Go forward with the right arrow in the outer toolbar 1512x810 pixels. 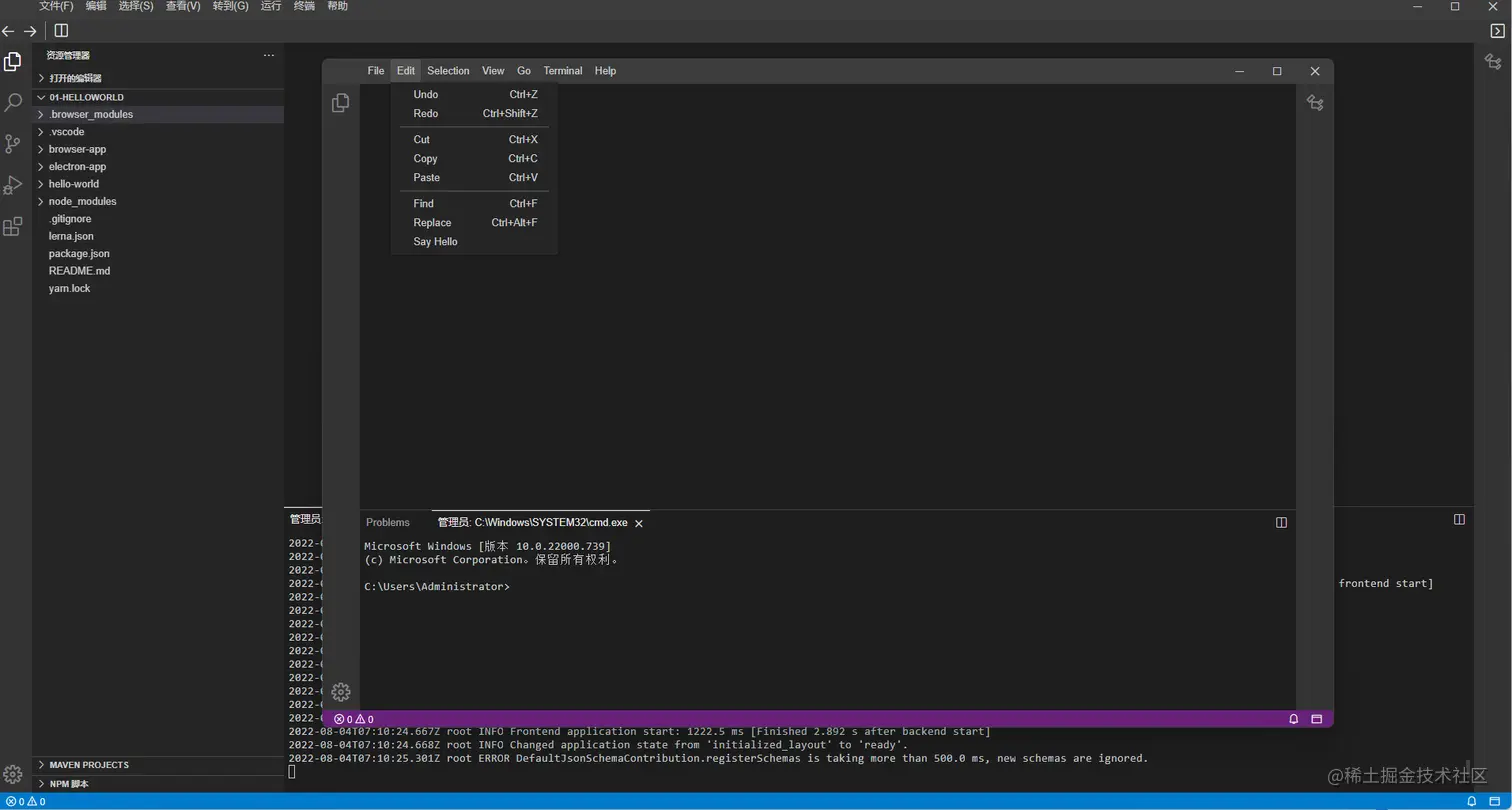(x=31, y=31)
